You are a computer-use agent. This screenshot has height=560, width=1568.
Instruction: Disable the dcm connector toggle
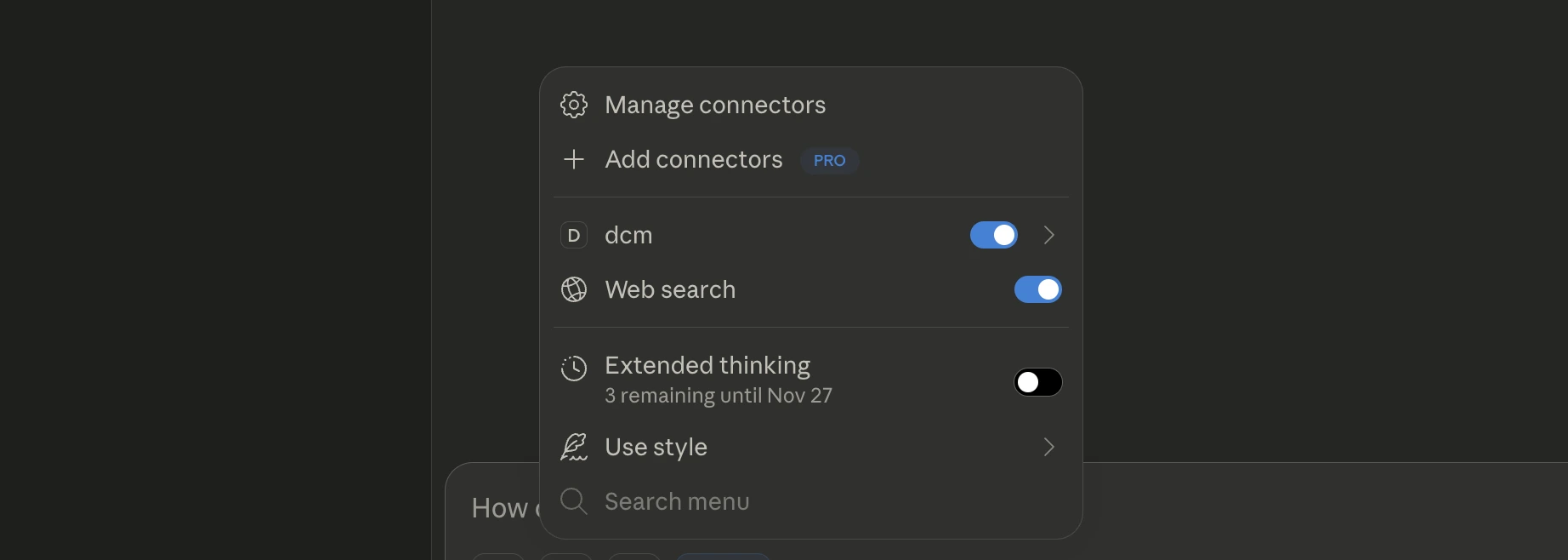point(993,235)
